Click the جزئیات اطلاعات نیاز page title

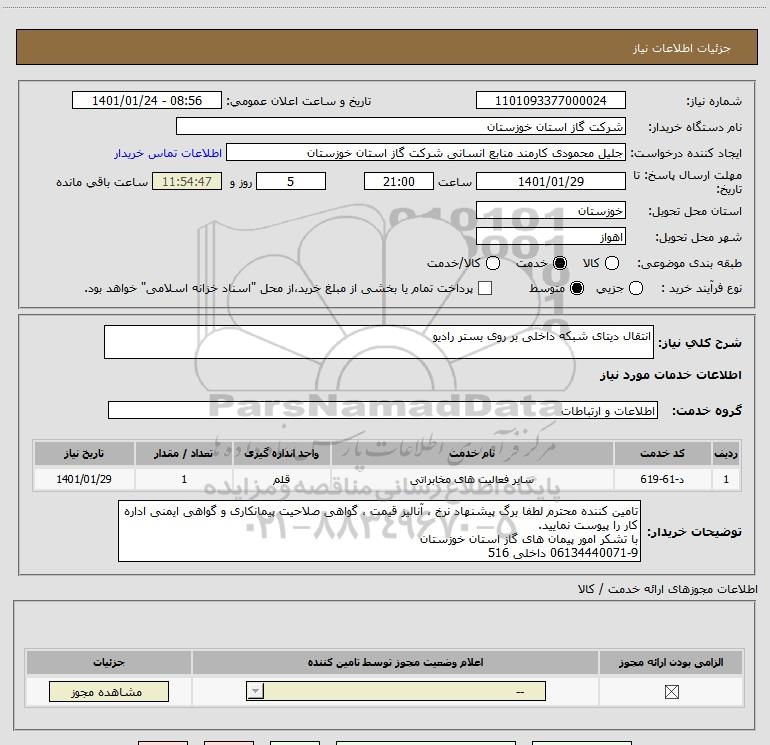[x=681, y=48]
